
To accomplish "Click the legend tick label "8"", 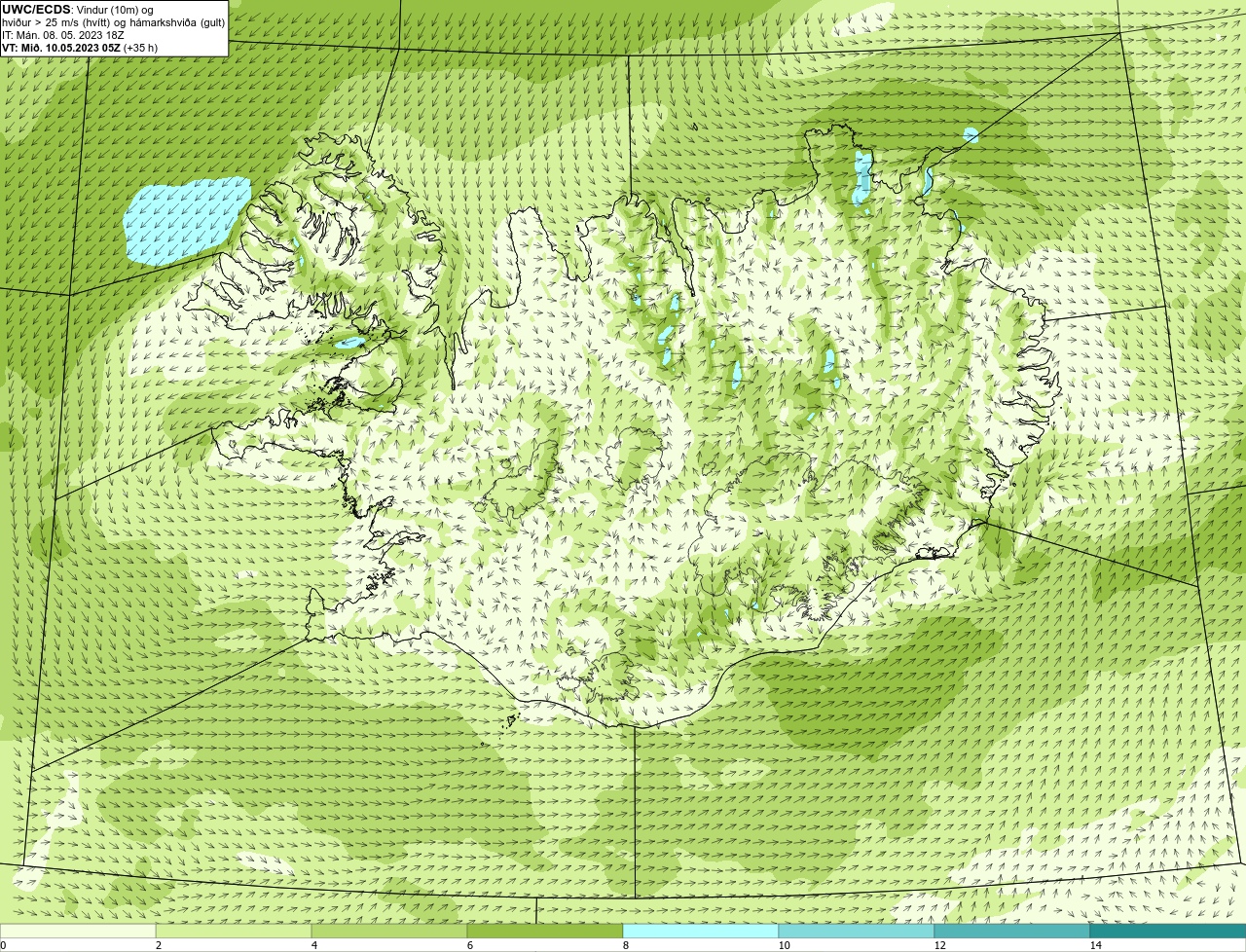I will [x=626, y=945].
